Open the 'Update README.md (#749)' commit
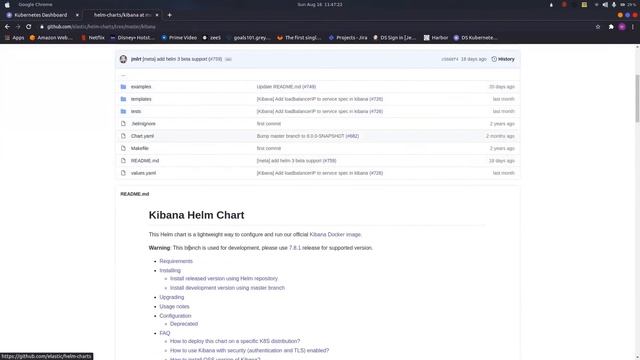 tap(286, 87)
